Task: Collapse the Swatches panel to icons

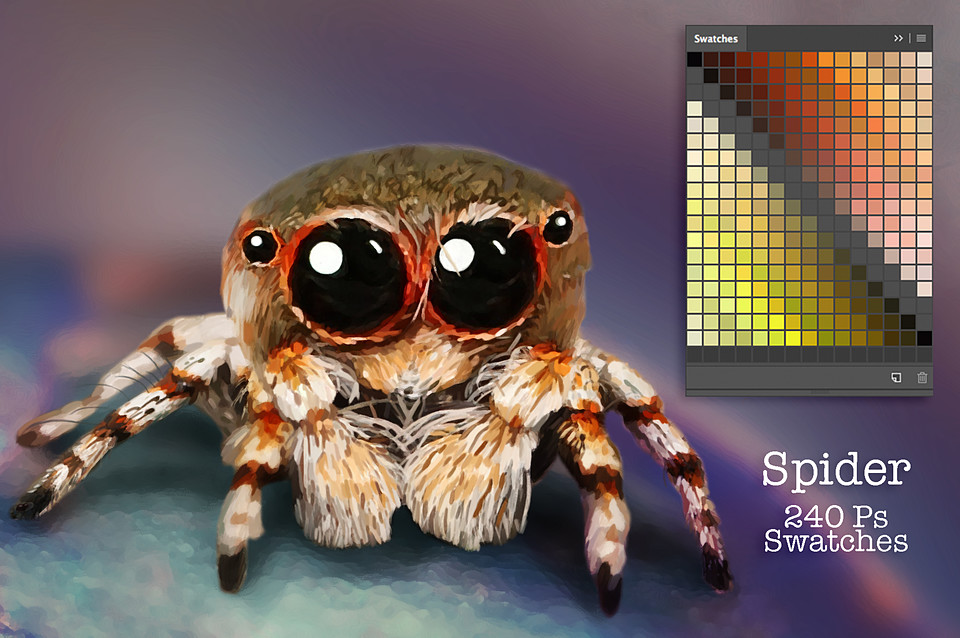Action: pos(898,38)
